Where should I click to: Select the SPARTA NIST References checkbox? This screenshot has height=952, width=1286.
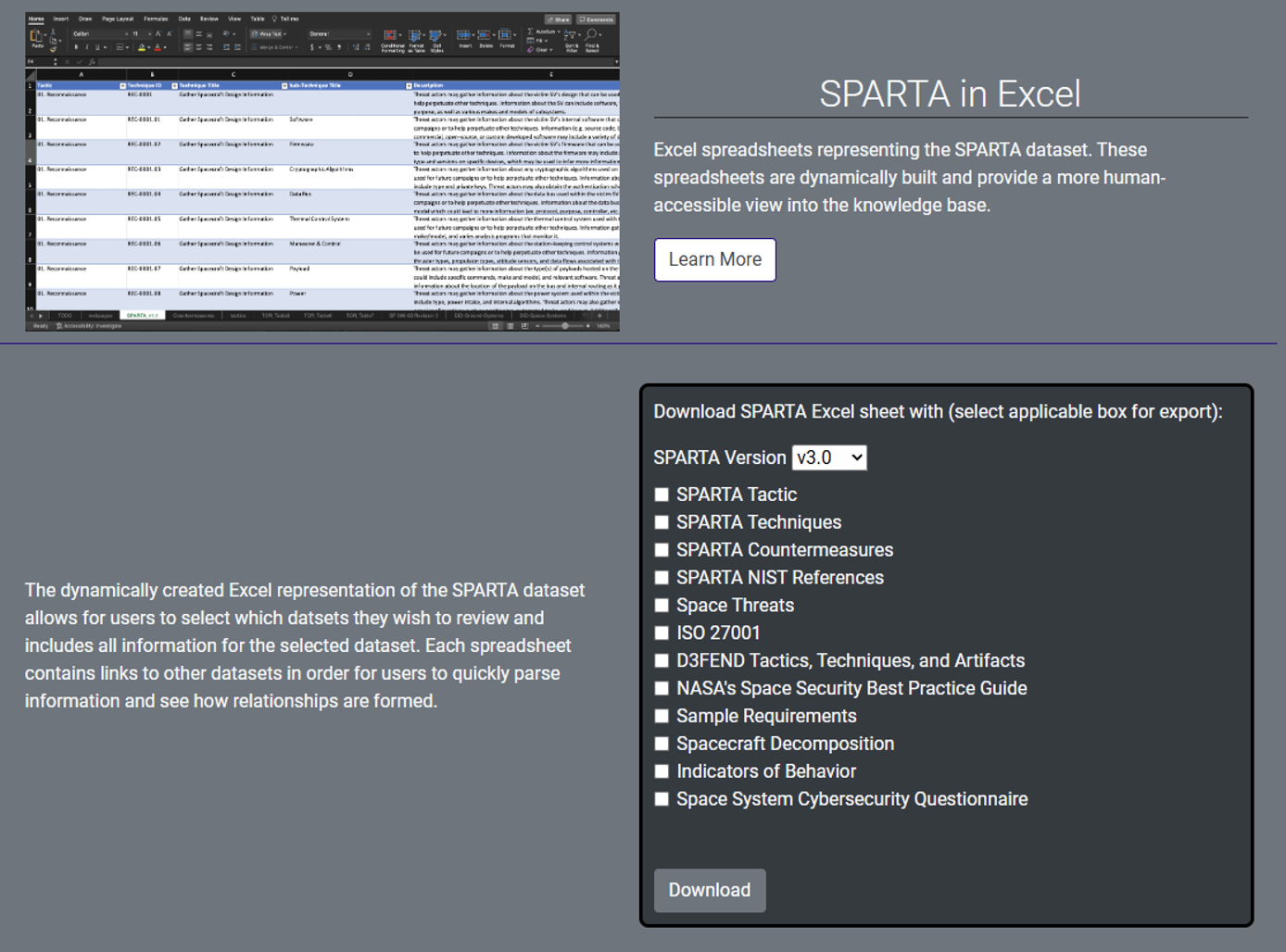tap(662, 578)
